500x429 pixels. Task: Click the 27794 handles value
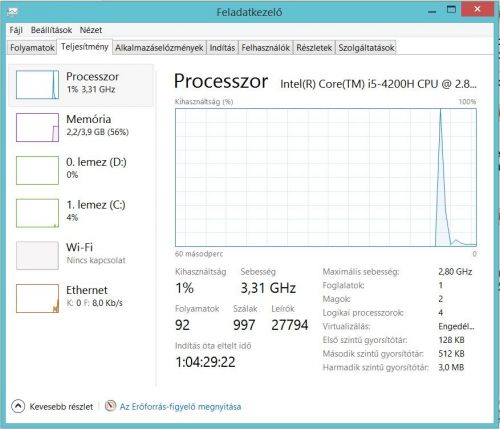point(290,325)
